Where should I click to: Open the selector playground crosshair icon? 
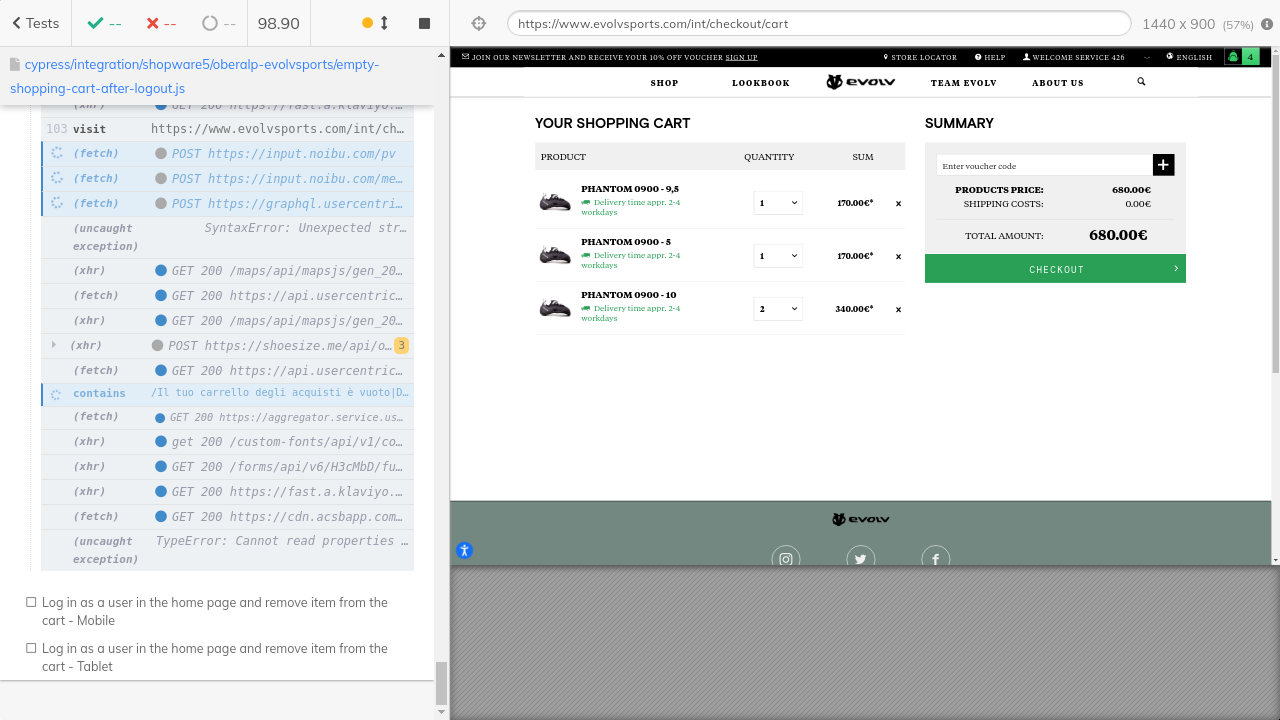click(x=478, y=23)
